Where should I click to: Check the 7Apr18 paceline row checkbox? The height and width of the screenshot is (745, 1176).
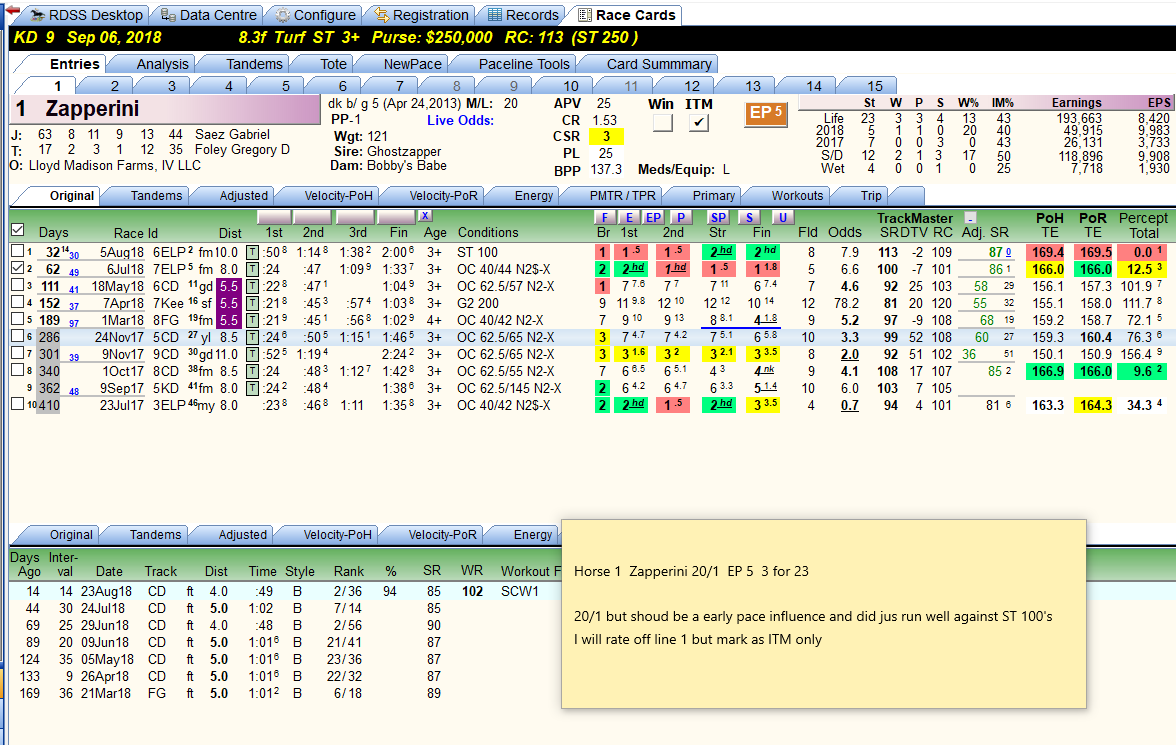click(18, 302)
